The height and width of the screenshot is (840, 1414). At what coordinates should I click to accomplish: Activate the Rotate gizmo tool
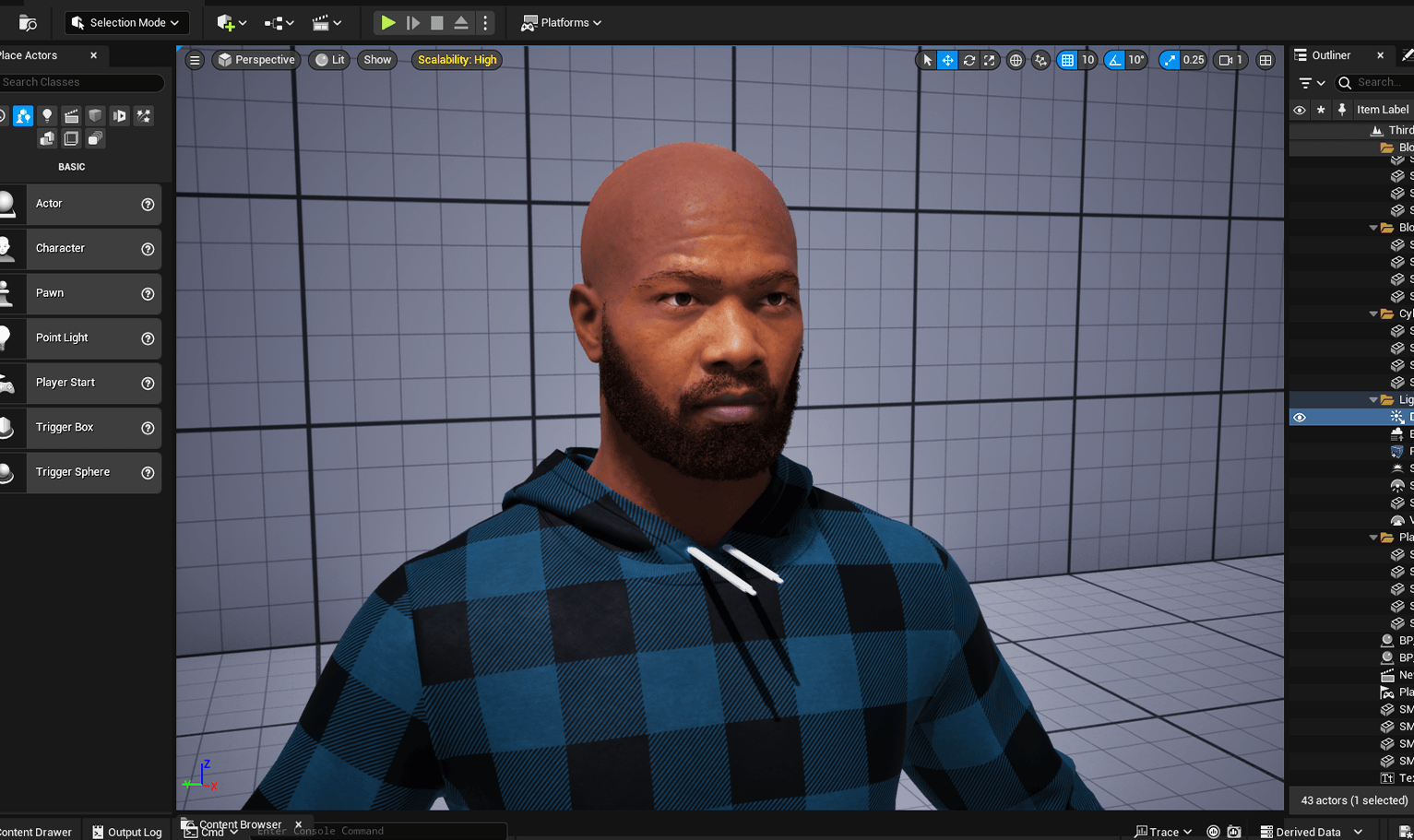tap(968, 60)
